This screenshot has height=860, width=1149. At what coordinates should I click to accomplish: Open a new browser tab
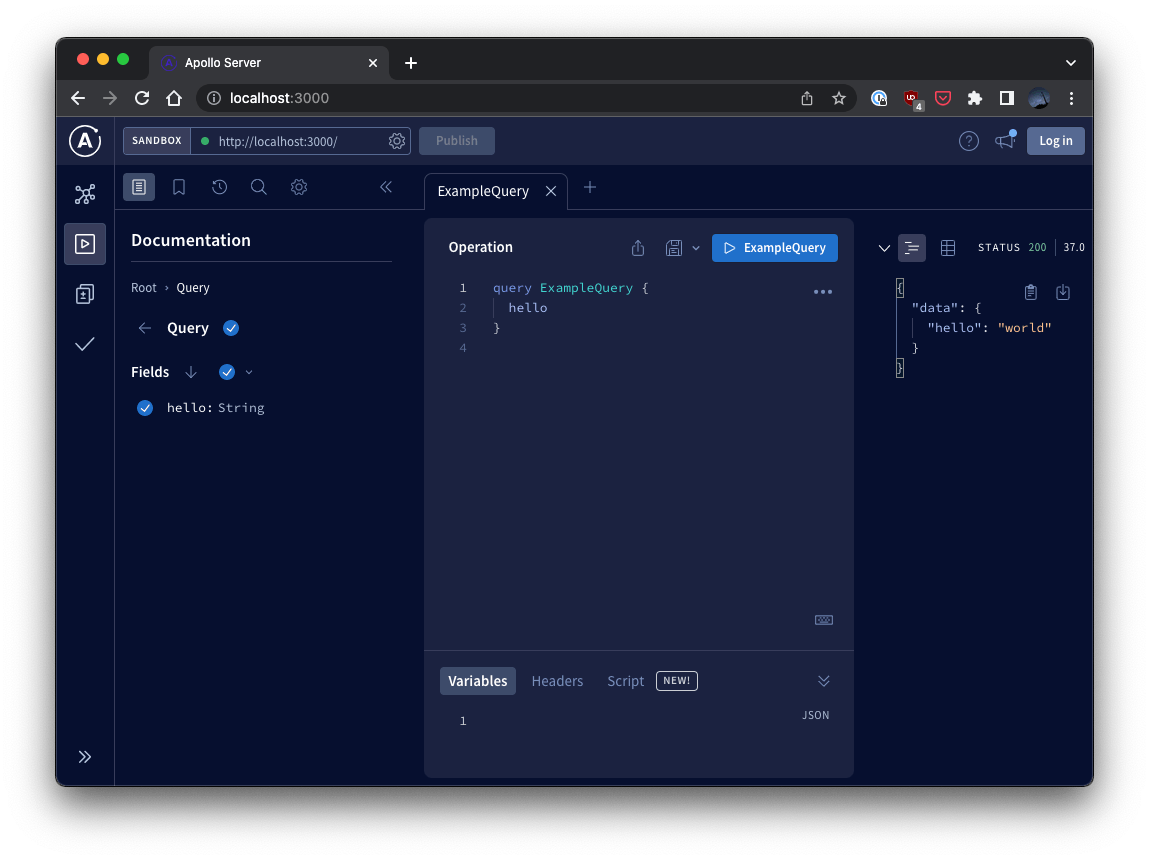(411, 63)
